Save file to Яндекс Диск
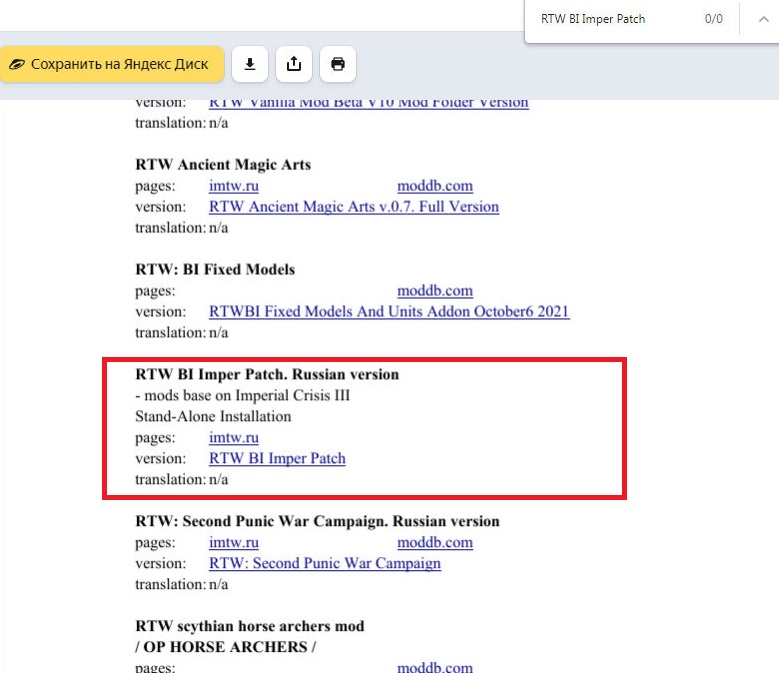 click(112, 64)
